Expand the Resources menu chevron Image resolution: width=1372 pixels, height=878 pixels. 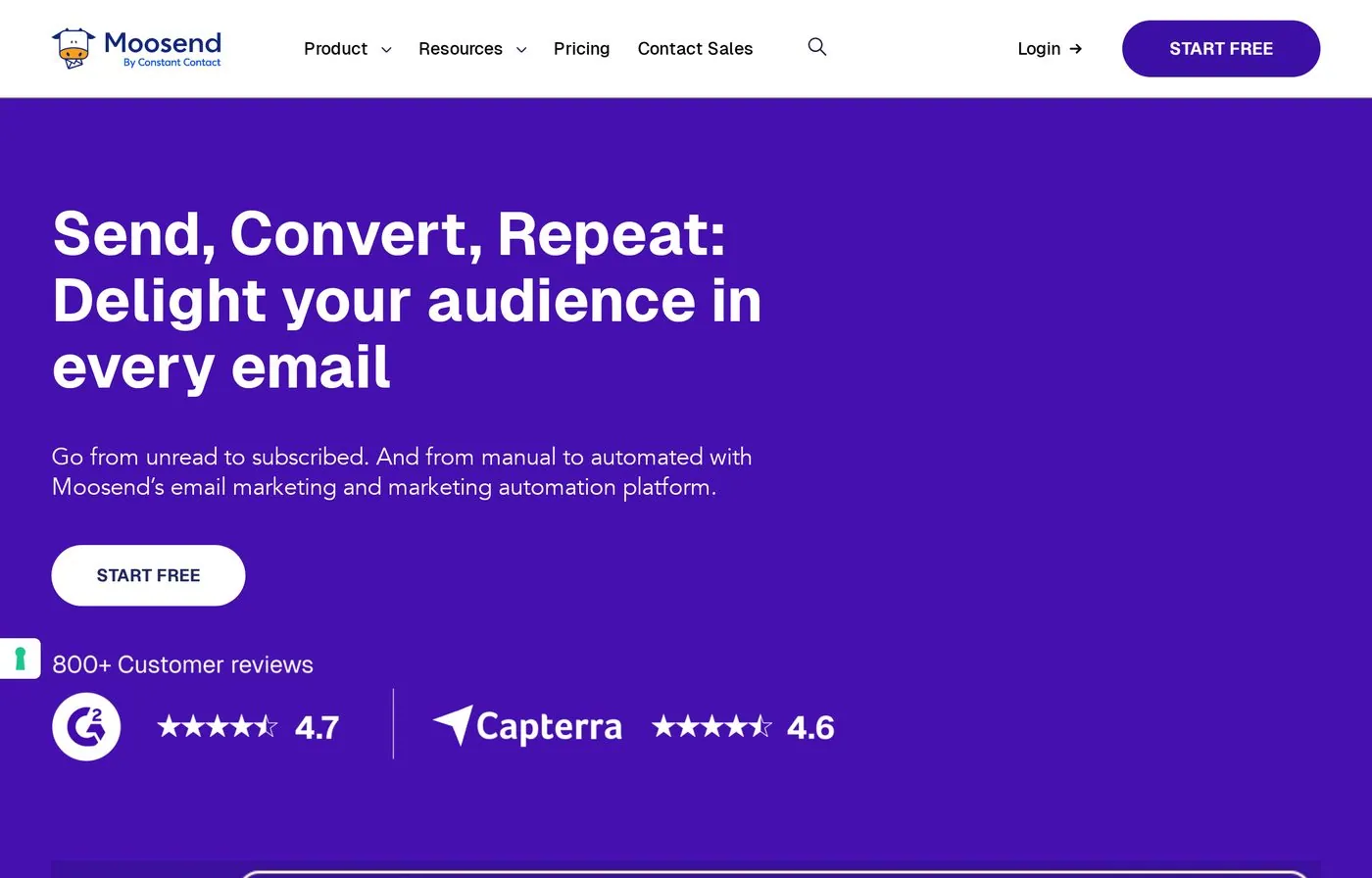[x=521, y=50]
